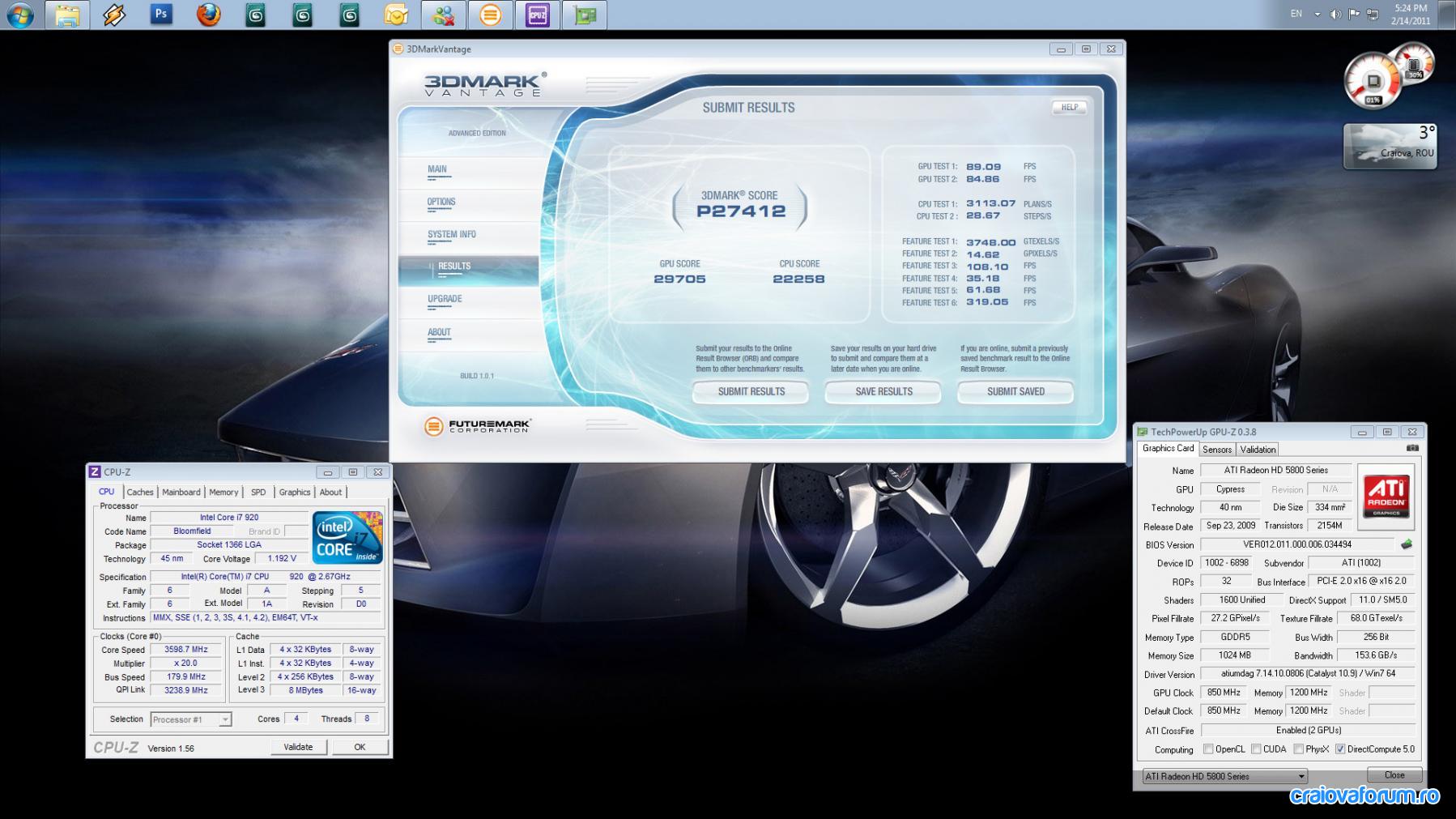Click CPU Score value 22258
This screenshot has height=819, width=1456.
coord(798,279)
